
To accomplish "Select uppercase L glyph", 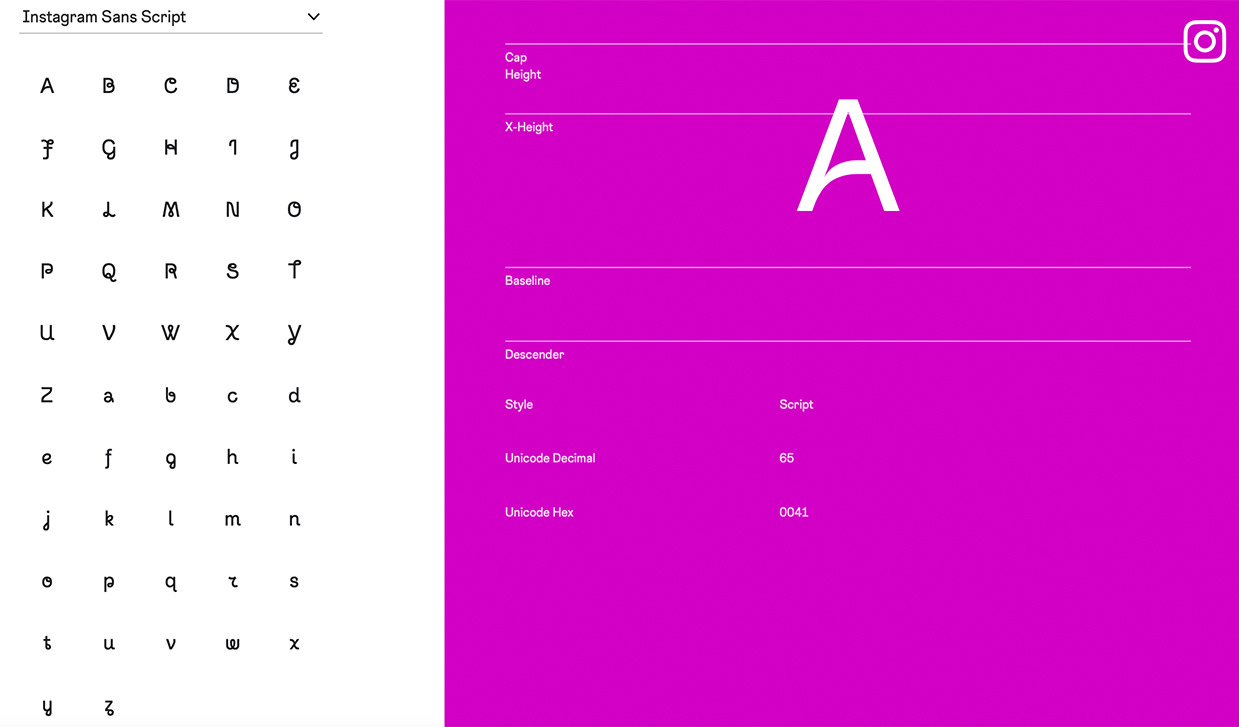I will [109, 210].
